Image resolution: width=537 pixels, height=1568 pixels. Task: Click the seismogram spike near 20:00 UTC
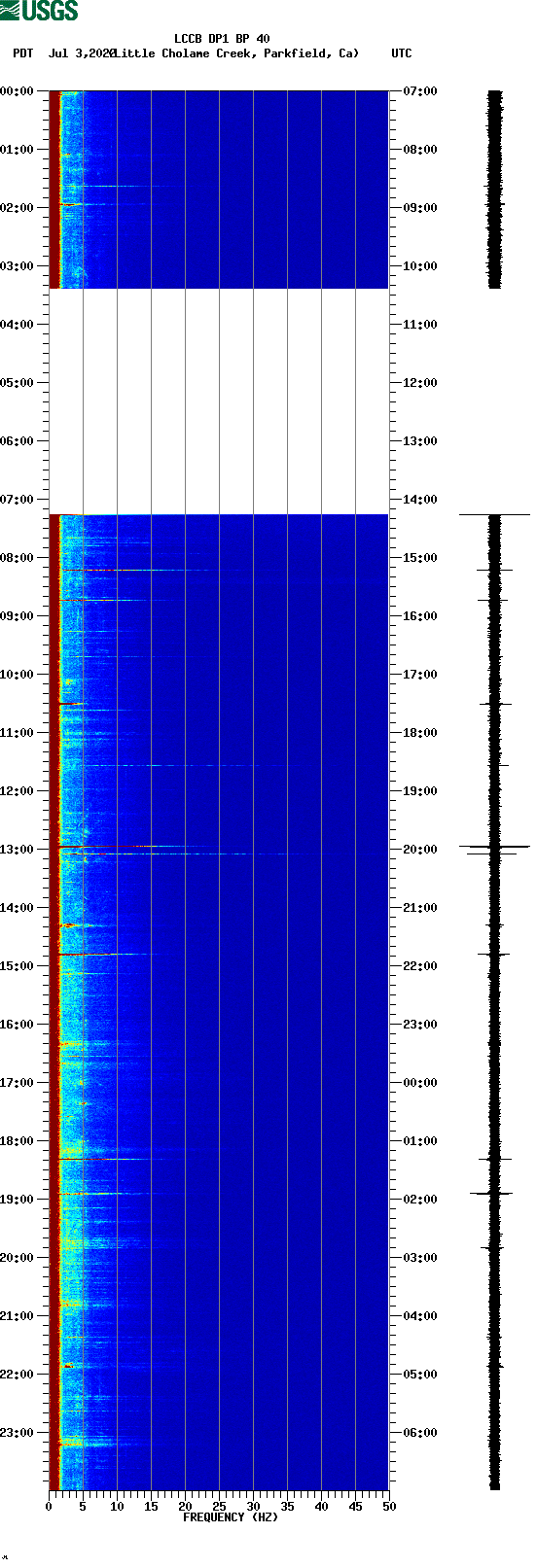pos(494,847)
